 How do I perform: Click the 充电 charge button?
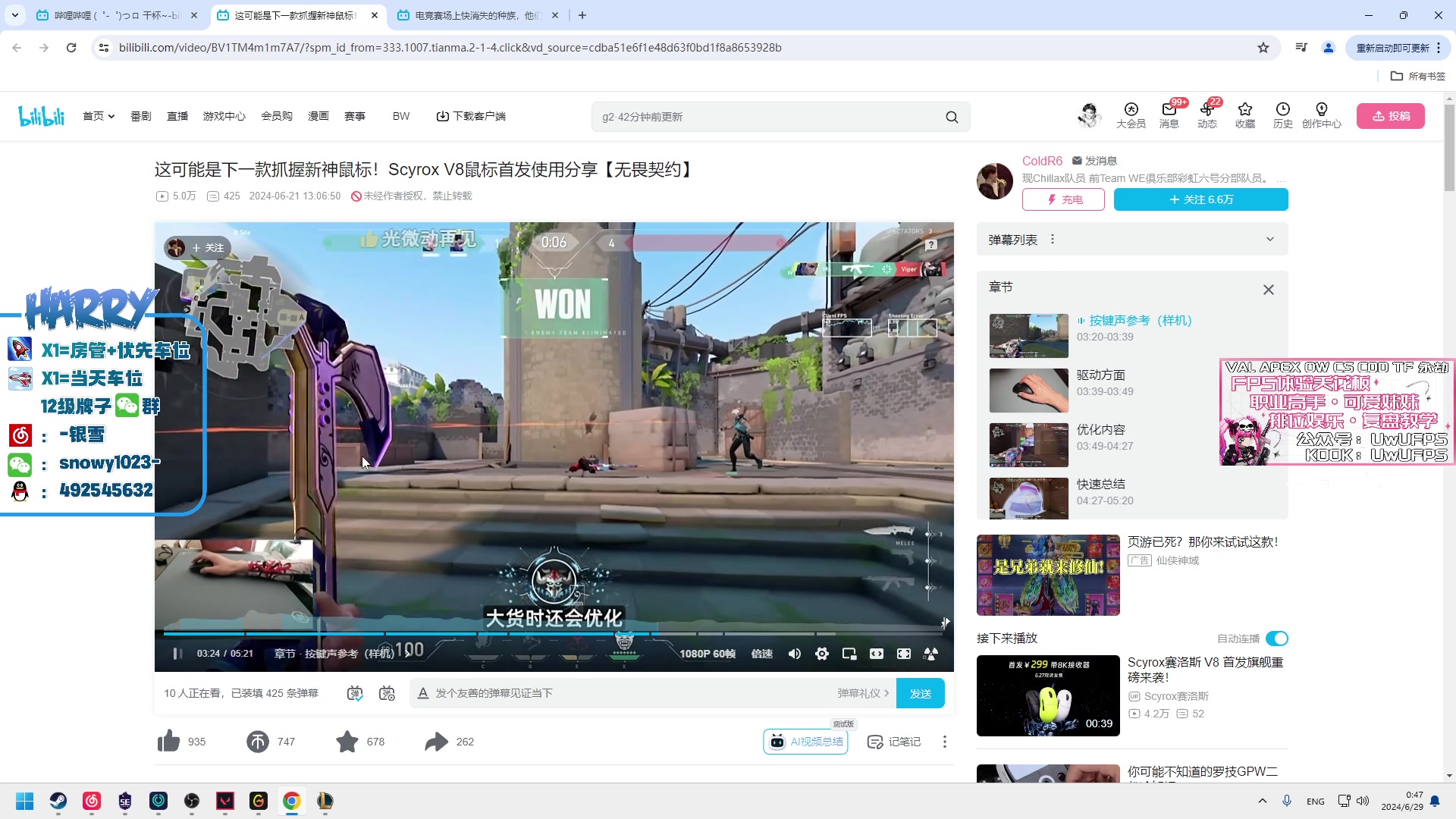tap(1063, 199)
